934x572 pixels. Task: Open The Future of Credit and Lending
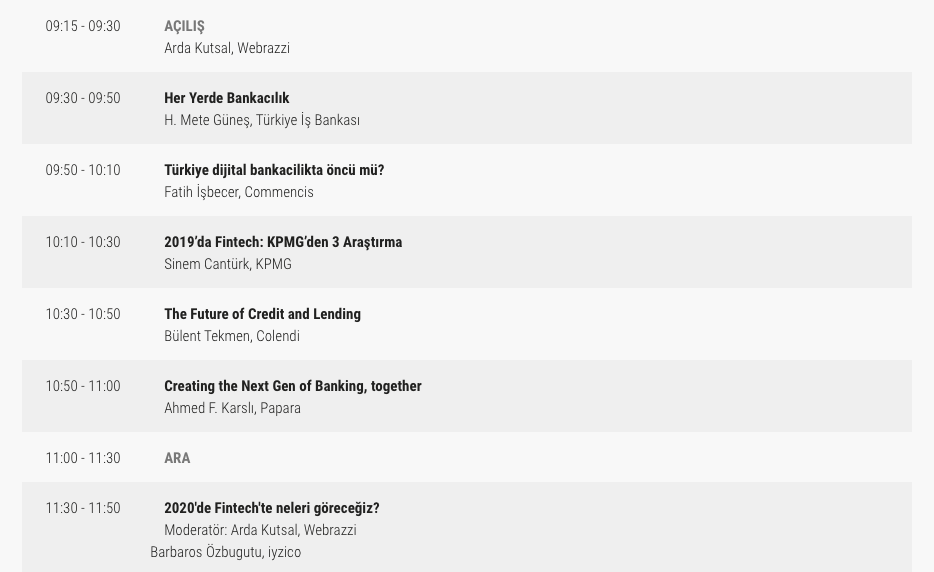[x=262, y=314]
